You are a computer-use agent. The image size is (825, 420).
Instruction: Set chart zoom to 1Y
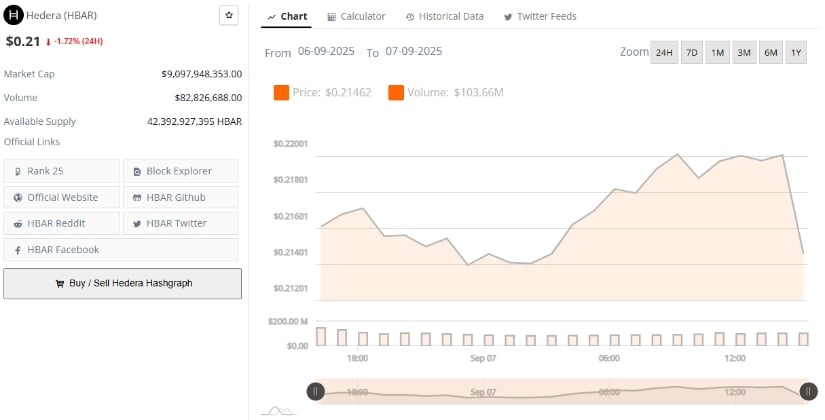point(796,52)
